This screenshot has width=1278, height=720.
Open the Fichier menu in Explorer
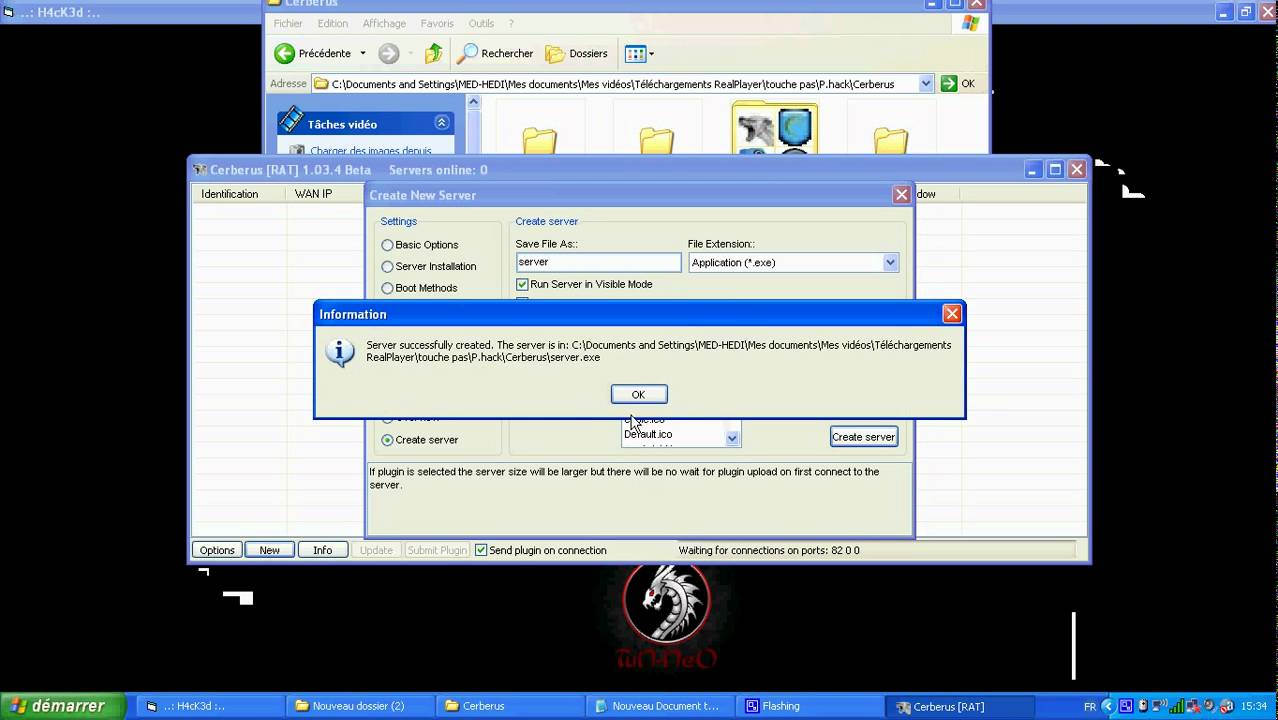click(x=288, y=24)
